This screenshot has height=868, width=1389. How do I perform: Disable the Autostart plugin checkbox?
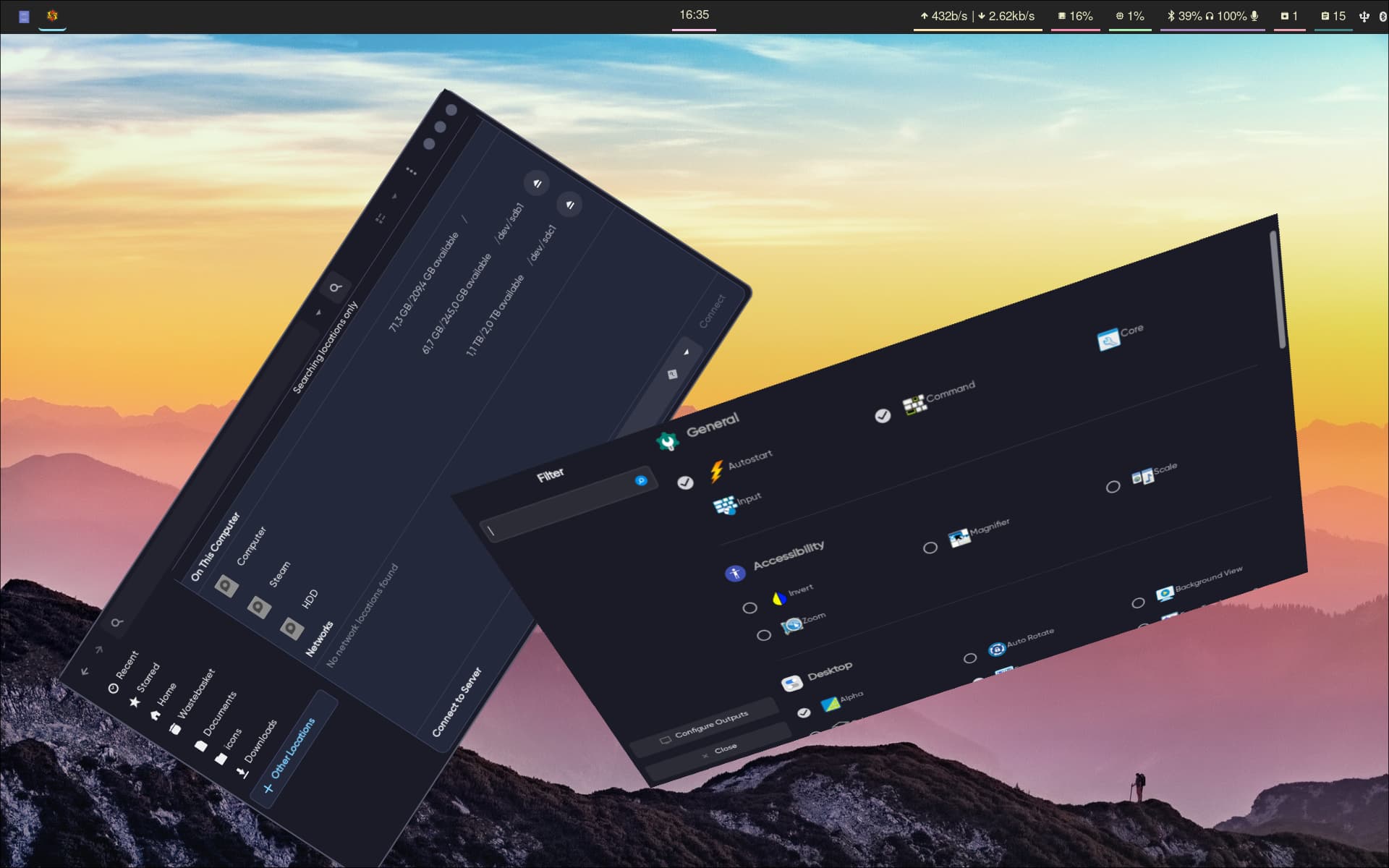pos(685,482)
